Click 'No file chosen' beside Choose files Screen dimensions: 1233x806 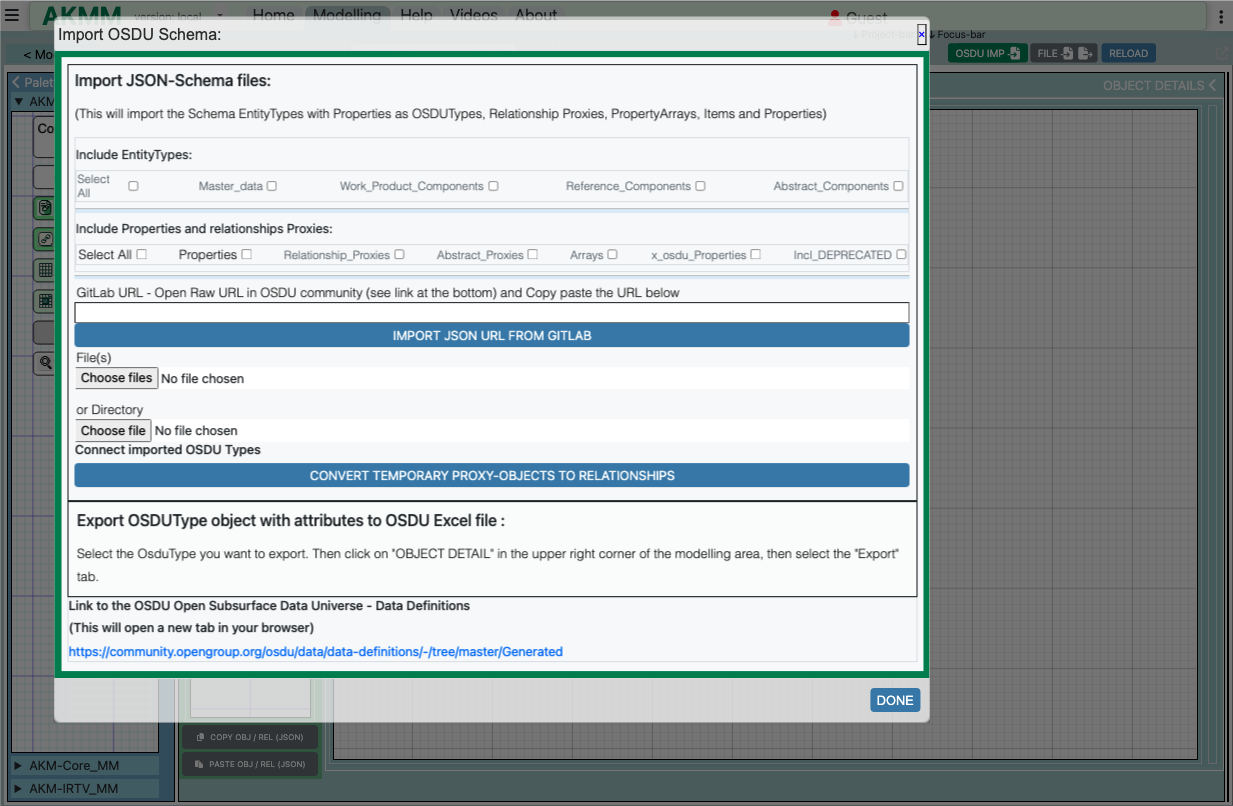[x=202, y=378]
